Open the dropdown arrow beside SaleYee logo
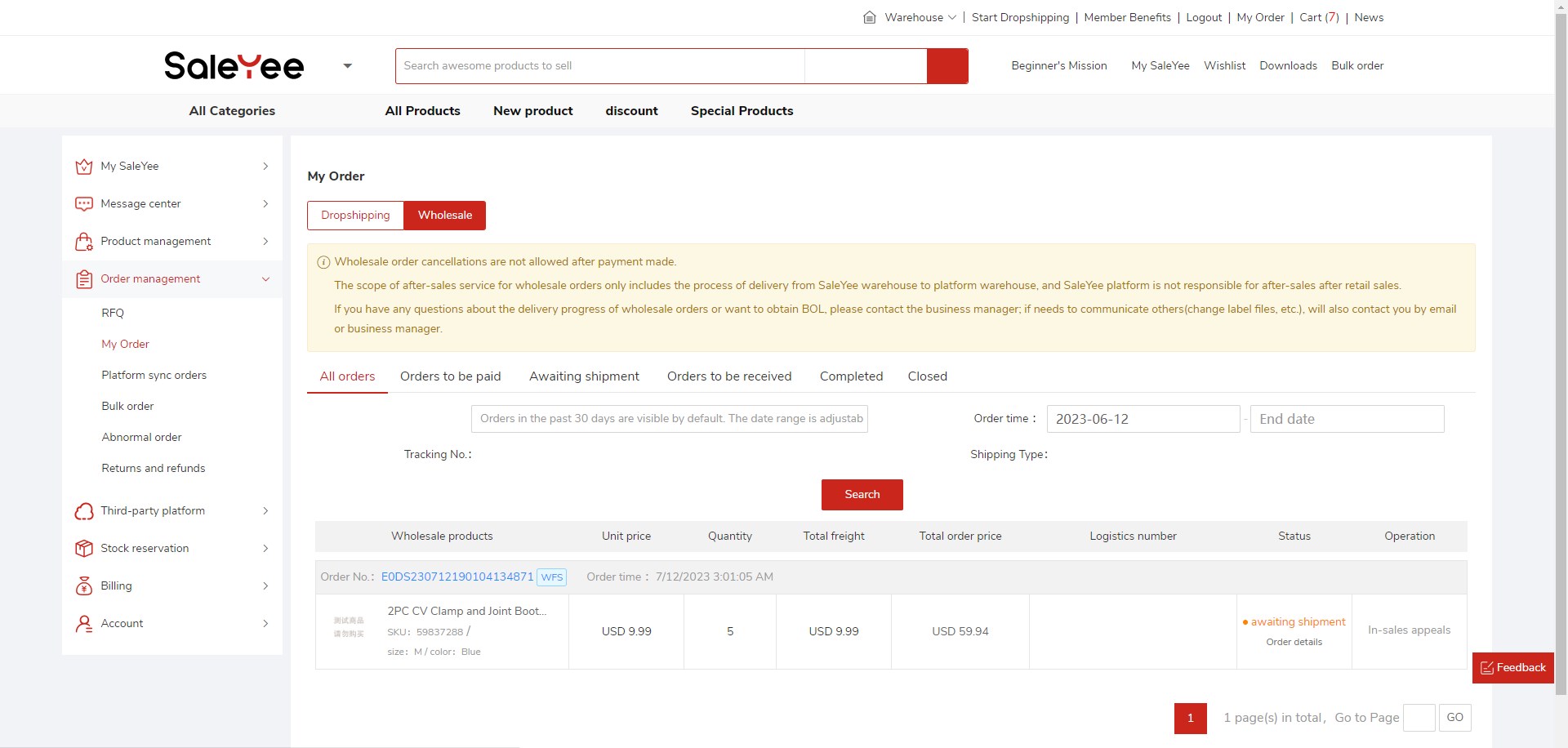The image size is (1568, 748). tap(347, 66)
